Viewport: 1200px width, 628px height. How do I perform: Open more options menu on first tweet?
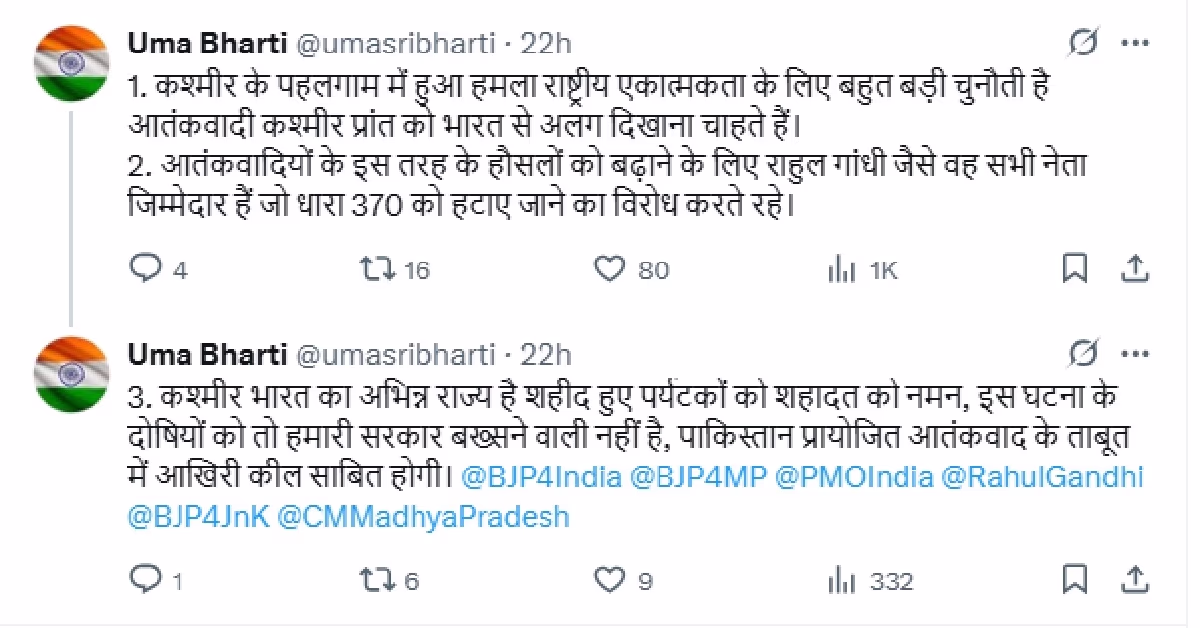1135,43
